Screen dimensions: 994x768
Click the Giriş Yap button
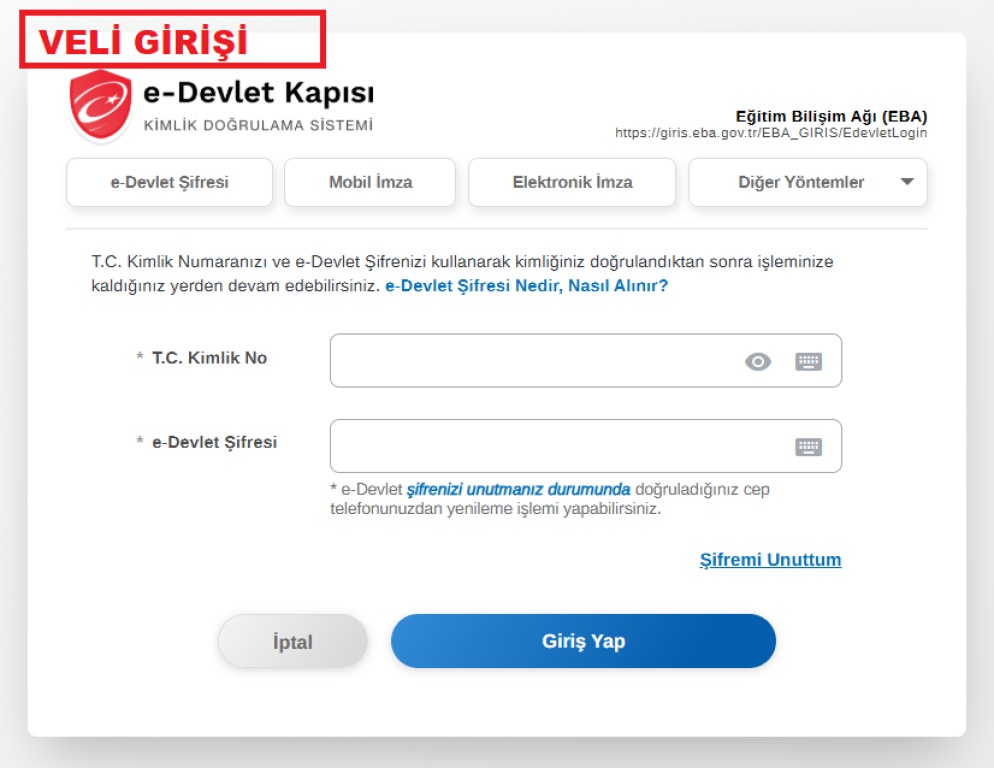583,641
